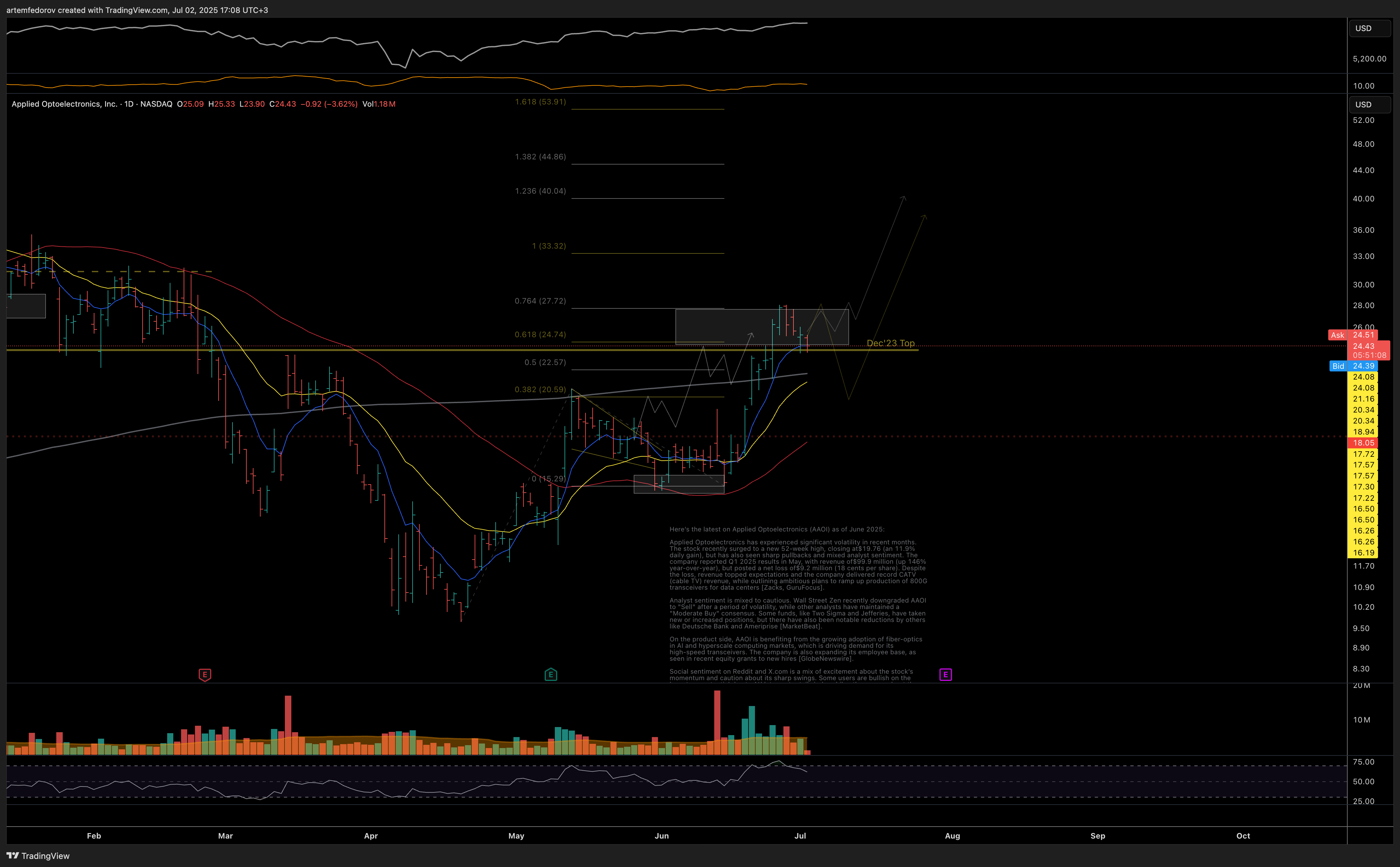The height and width of the screenshot is (867, 1400).
Task: Click the 10 M volume axis label
Action: (x=1362, y=720)
